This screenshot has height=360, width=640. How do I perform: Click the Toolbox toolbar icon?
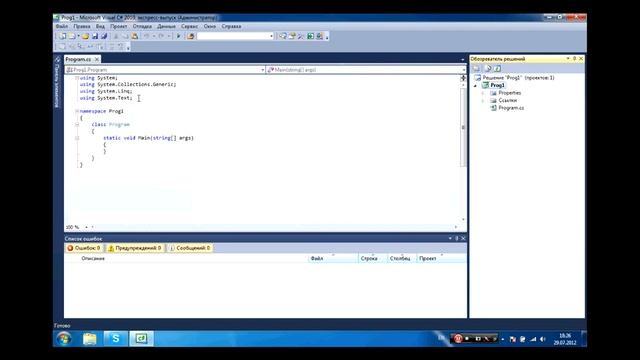[x=301, y=36]
